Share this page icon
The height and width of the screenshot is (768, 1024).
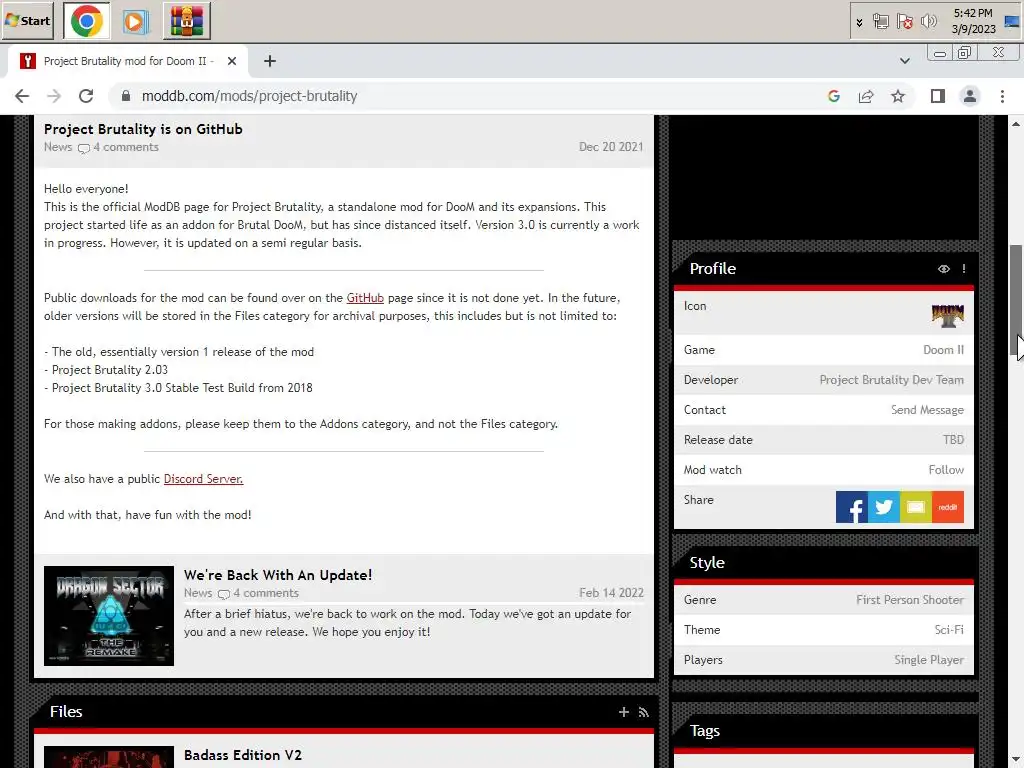point(866,96)
